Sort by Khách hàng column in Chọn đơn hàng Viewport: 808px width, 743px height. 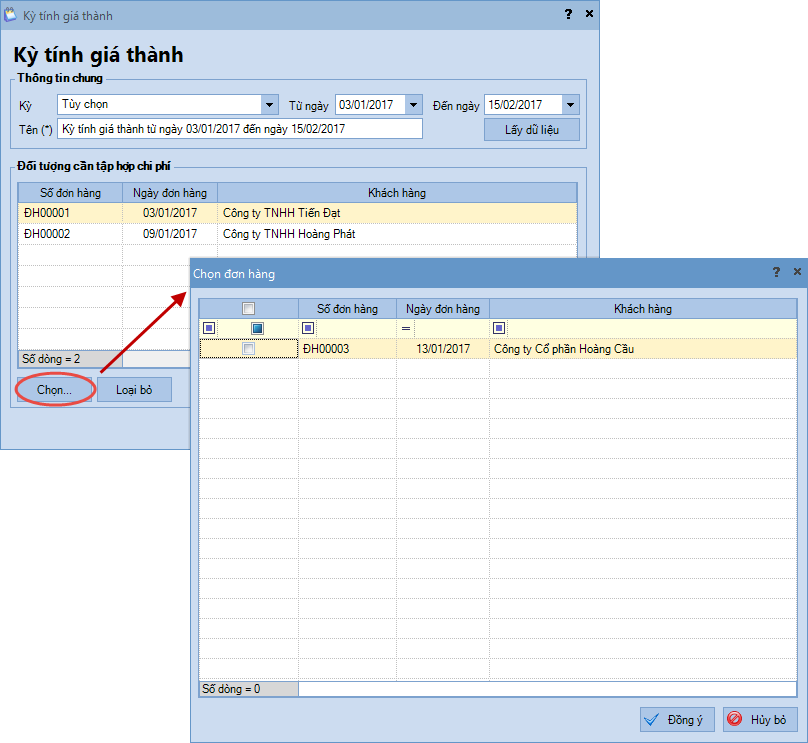coord(642,309)
